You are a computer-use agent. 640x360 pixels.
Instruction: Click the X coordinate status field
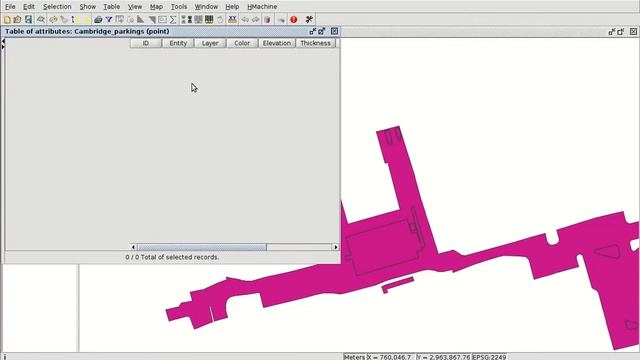391,357
